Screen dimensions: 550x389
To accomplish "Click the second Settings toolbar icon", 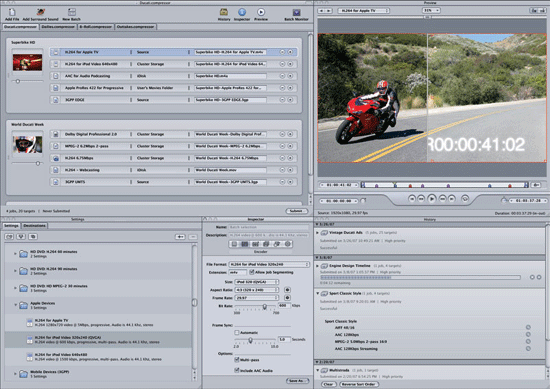I will [21, 237].
